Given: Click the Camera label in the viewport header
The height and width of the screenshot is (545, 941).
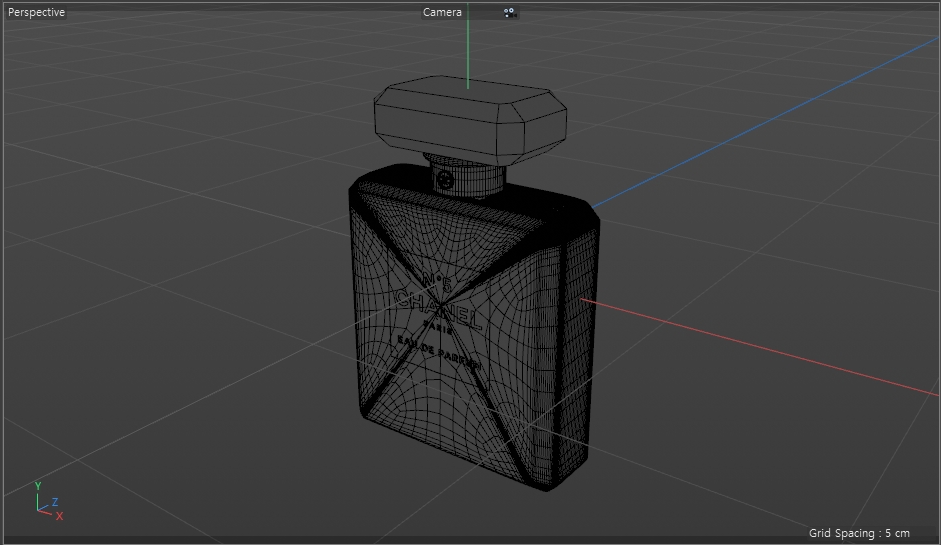Looking at the screenshot, I should point(442,12).
